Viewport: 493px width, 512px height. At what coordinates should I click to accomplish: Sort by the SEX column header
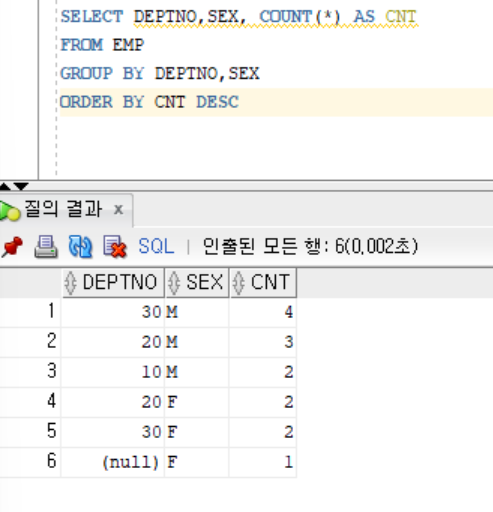click(197, 282)
